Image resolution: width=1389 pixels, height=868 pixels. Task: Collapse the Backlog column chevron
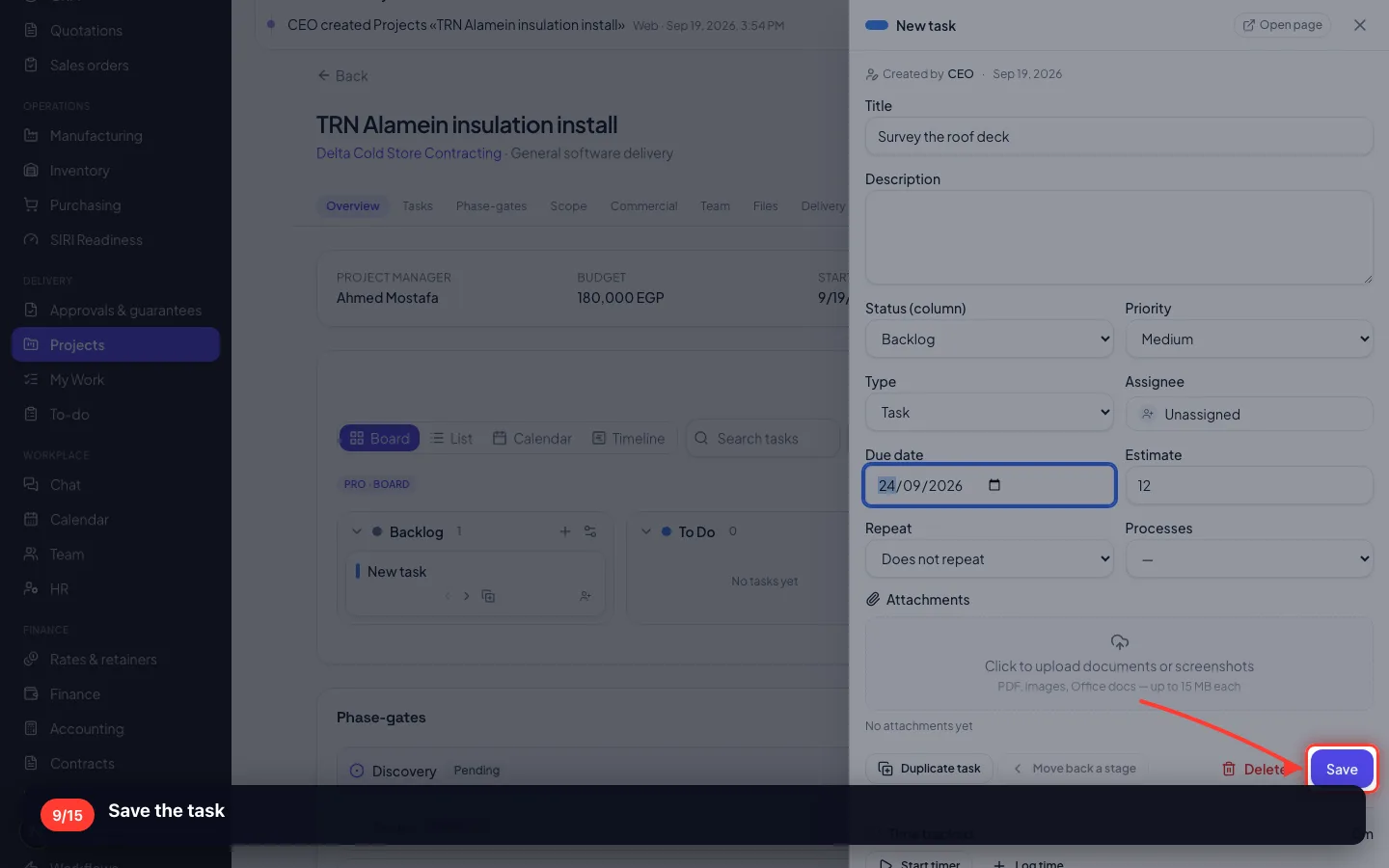tap(357, 531)
